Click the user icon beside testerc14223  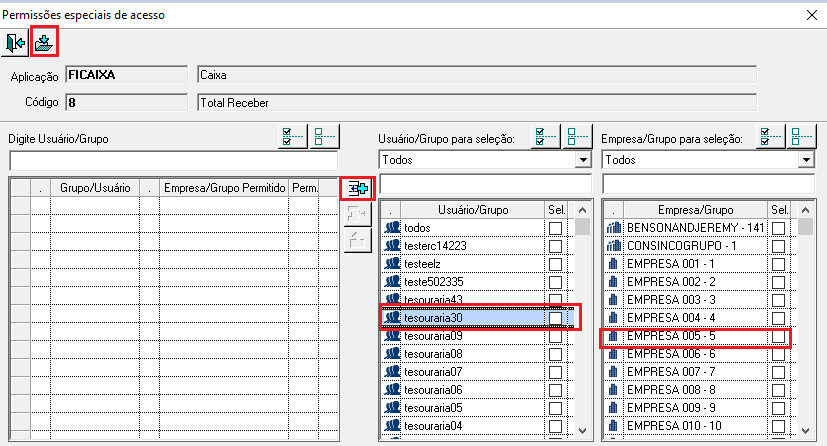click(392, 246)
